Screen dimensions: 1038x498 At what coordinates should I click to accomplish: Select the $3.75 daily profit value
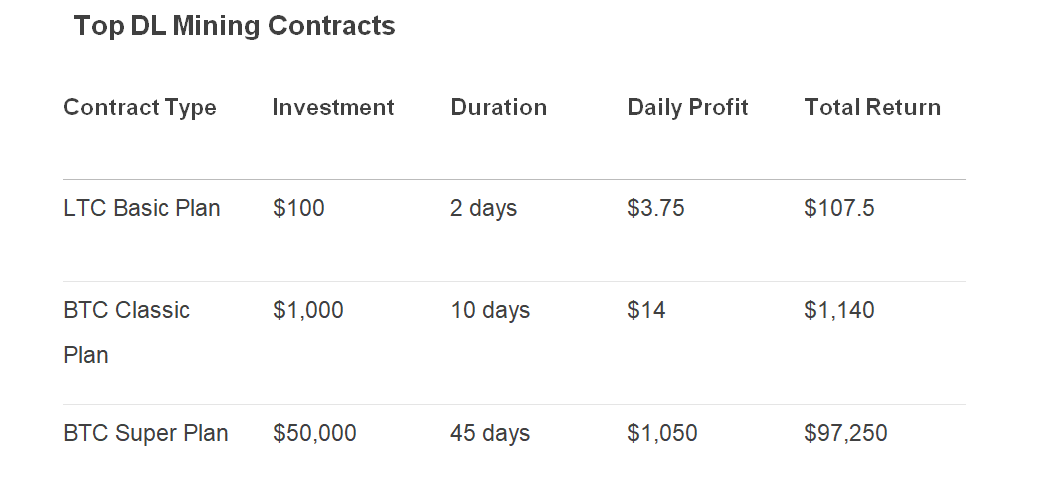655,208
